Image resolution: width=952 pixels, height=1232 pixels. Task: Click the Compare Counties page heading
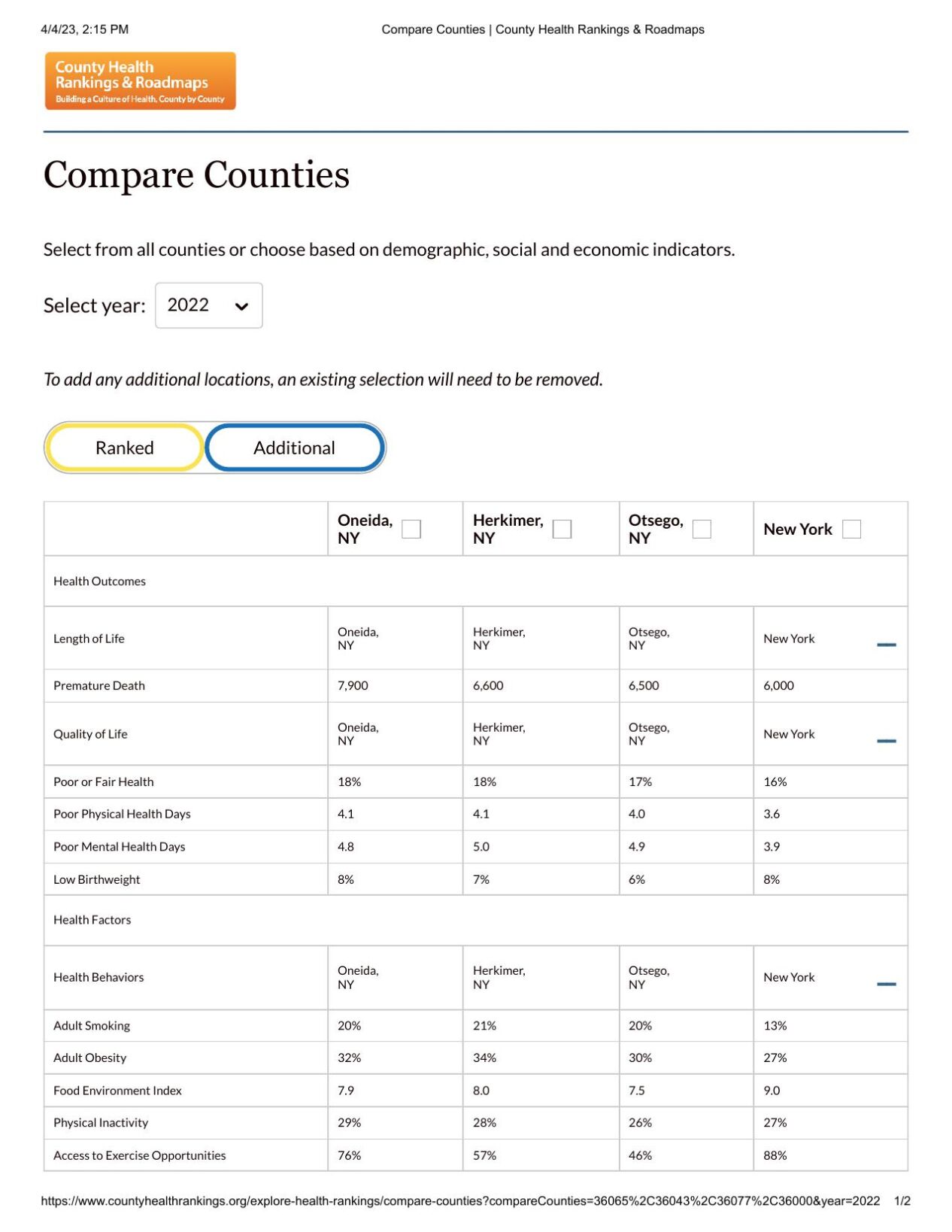(196, 175)
